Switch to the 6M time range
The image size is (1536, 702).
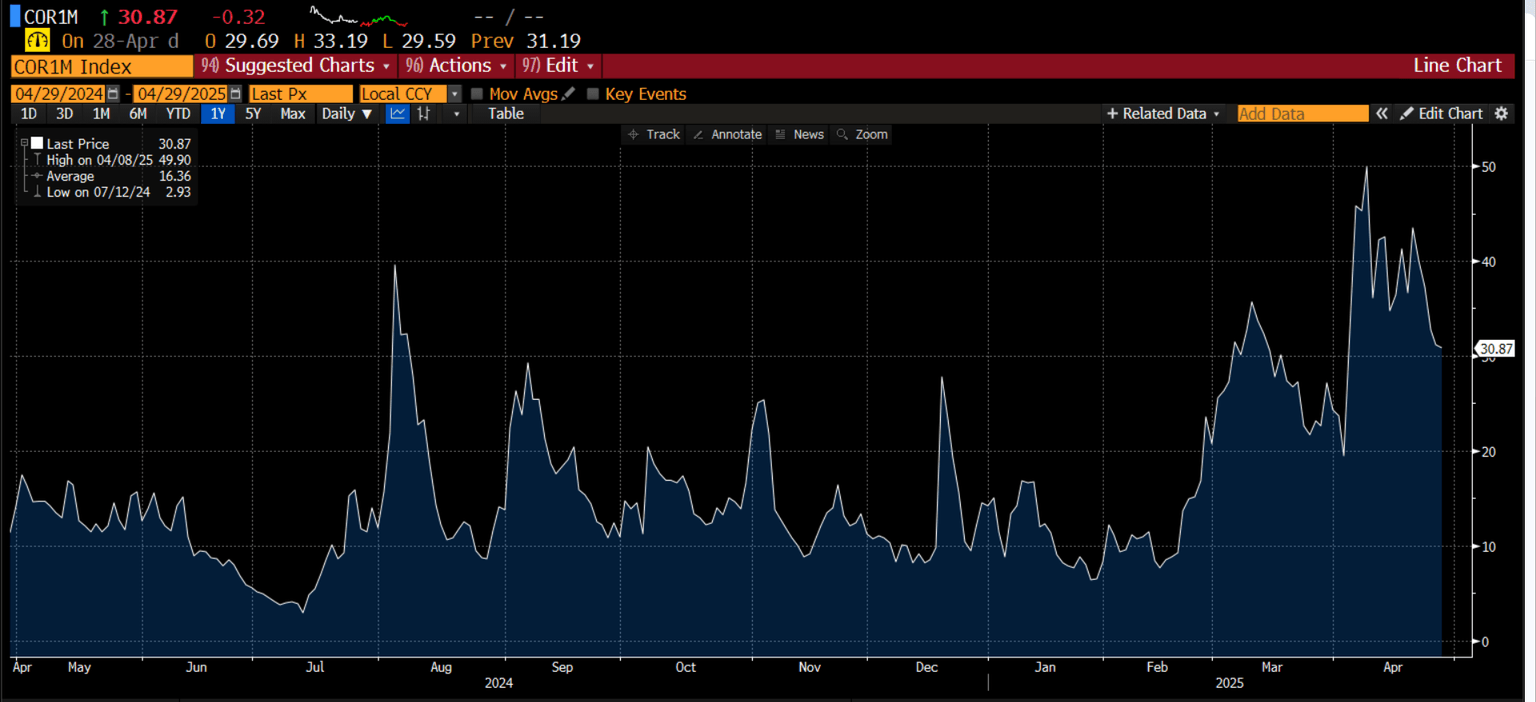tap(138, 114)
